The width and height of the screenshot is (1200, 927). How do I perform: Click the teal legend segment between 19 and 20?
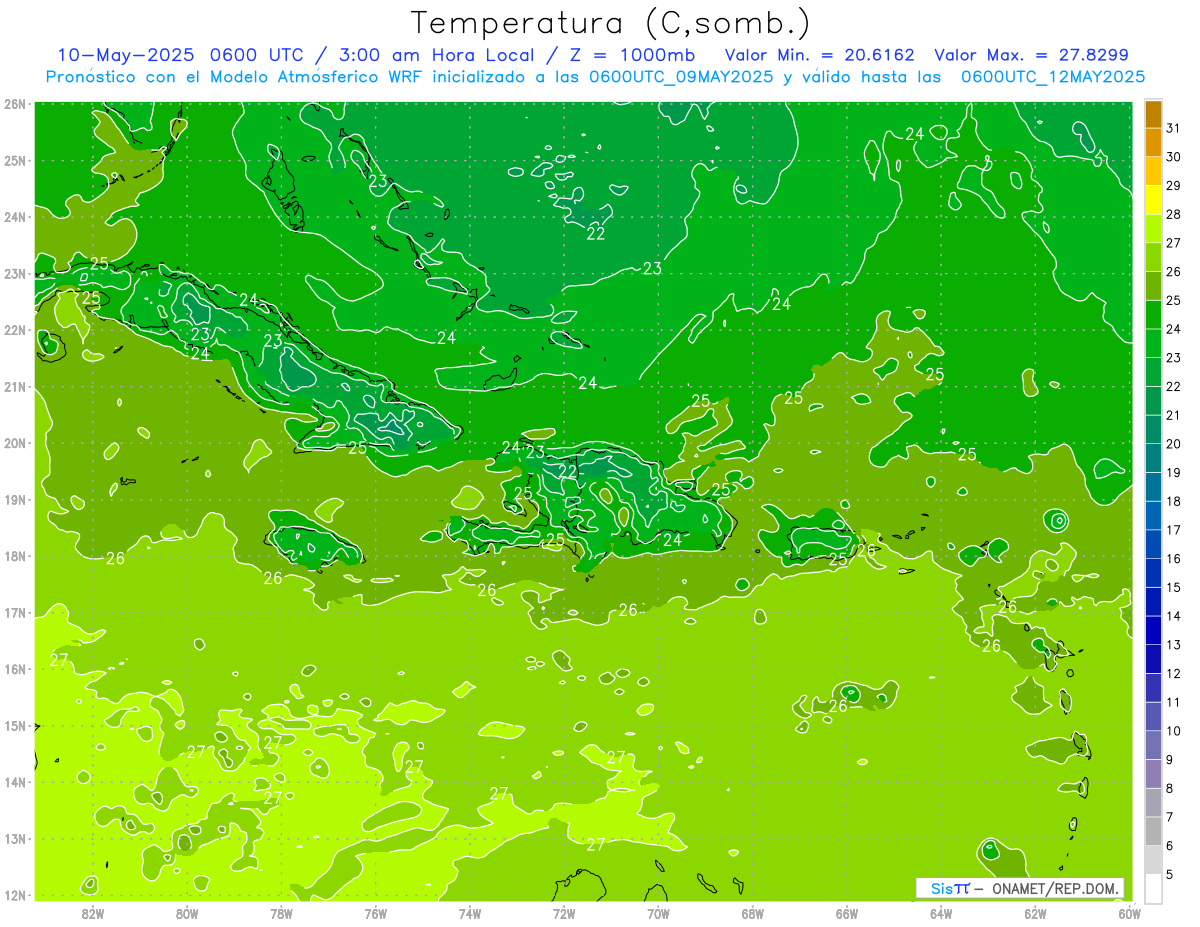pos(1153,458)
